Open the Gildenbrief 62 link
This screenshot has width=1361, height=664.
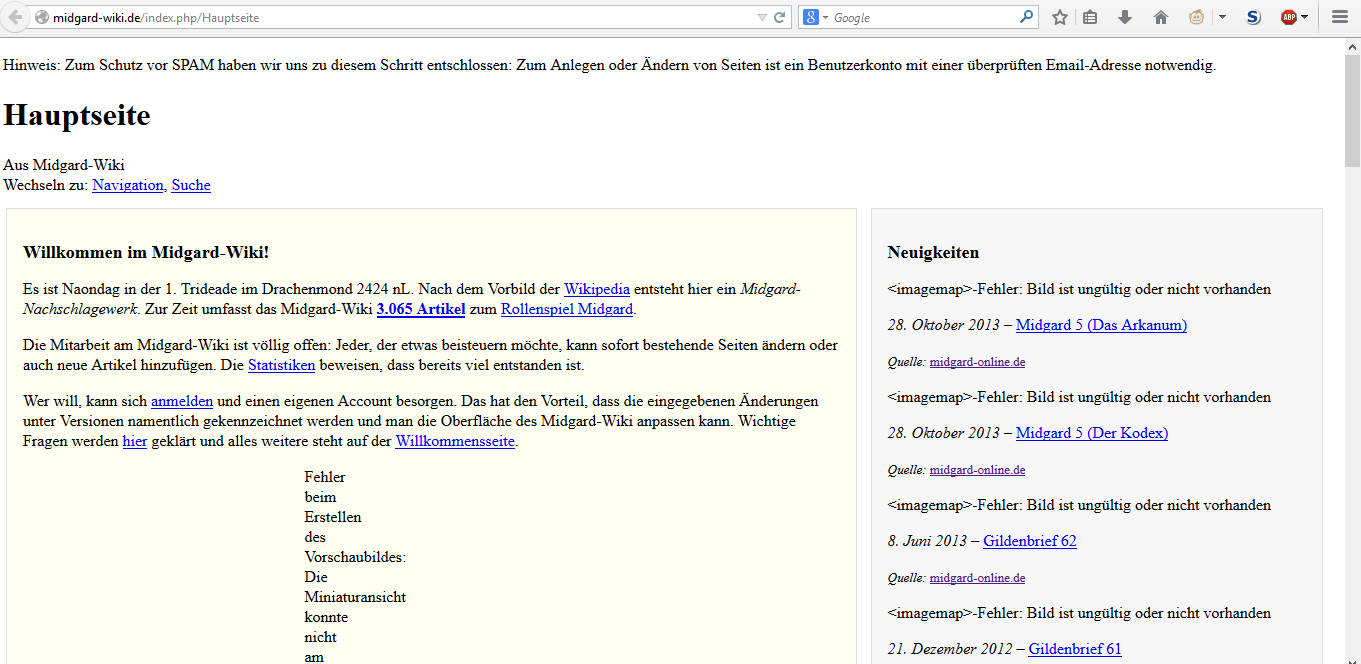click(x=1030, y=541)
